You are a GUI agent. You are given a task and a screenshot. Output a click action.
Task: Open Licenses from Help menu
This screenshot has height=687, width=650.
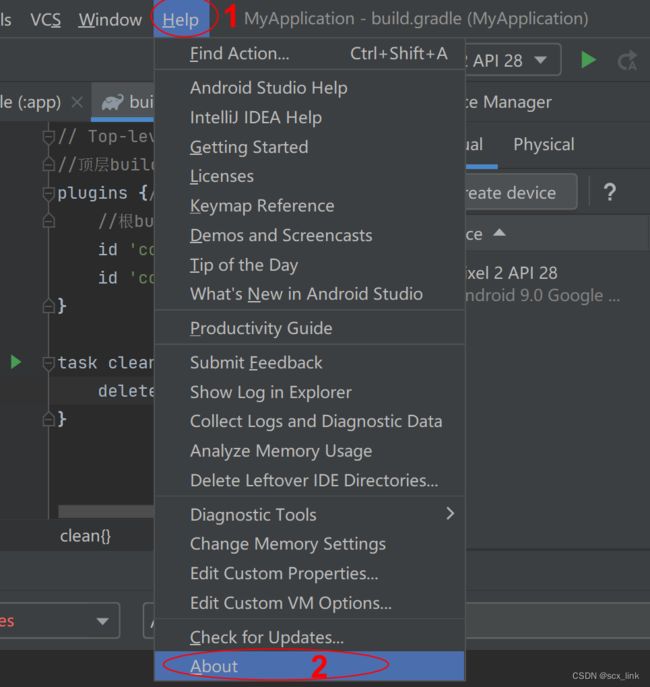pos(310,176)
